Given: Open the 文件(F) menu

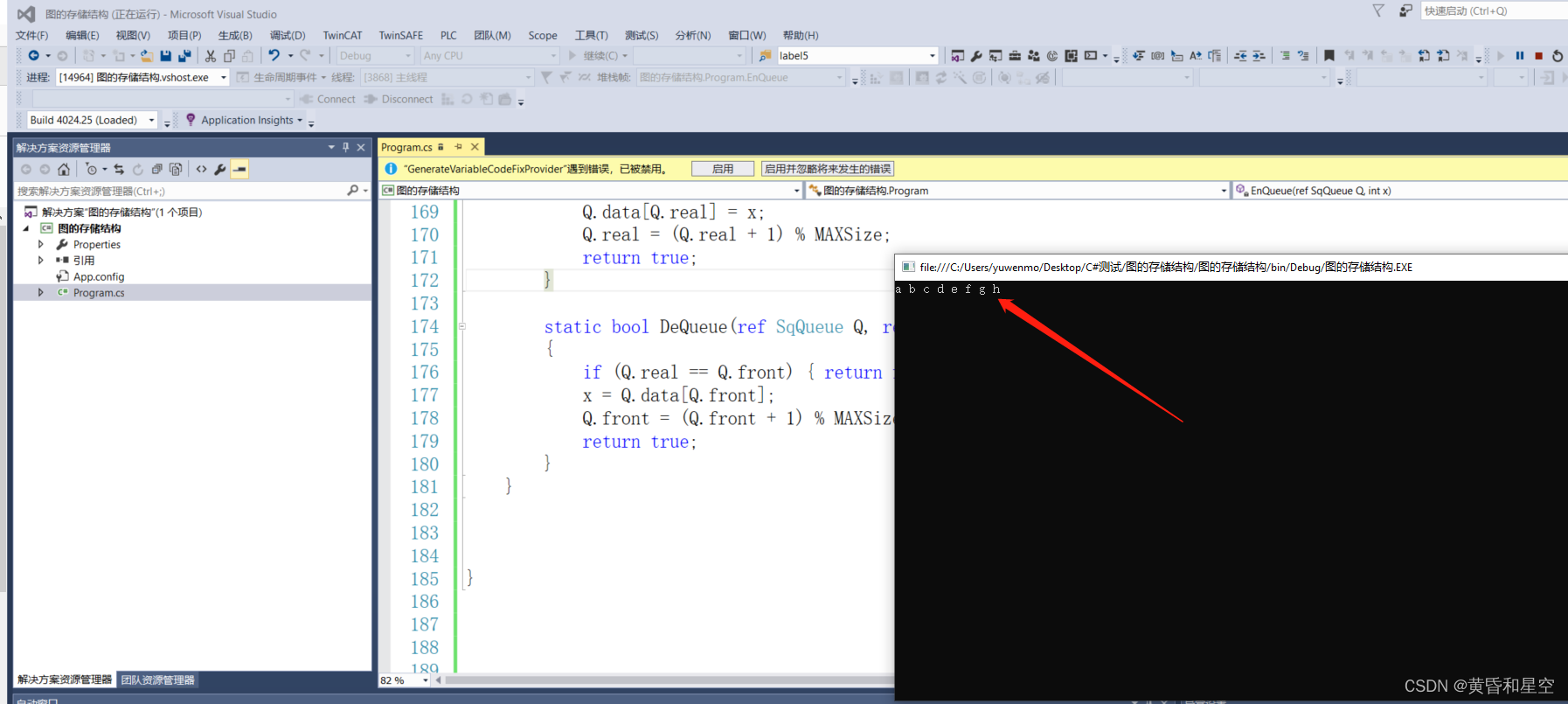Looking at the screenshot, I should (31, 35).
